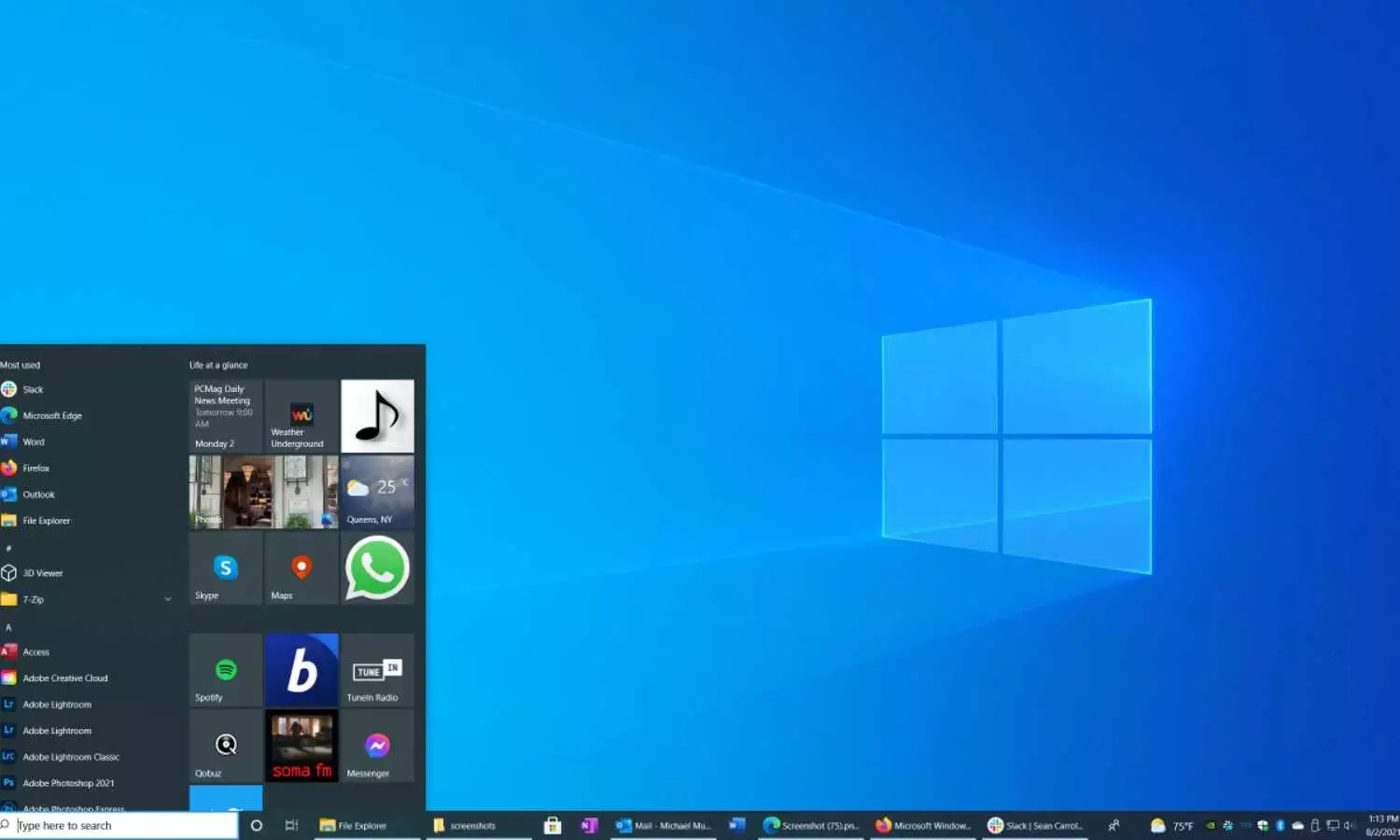The height and width of the screenshot is (840, 1400).
Task: Click the Task View button on the taskbar
Action: point(291,825)
